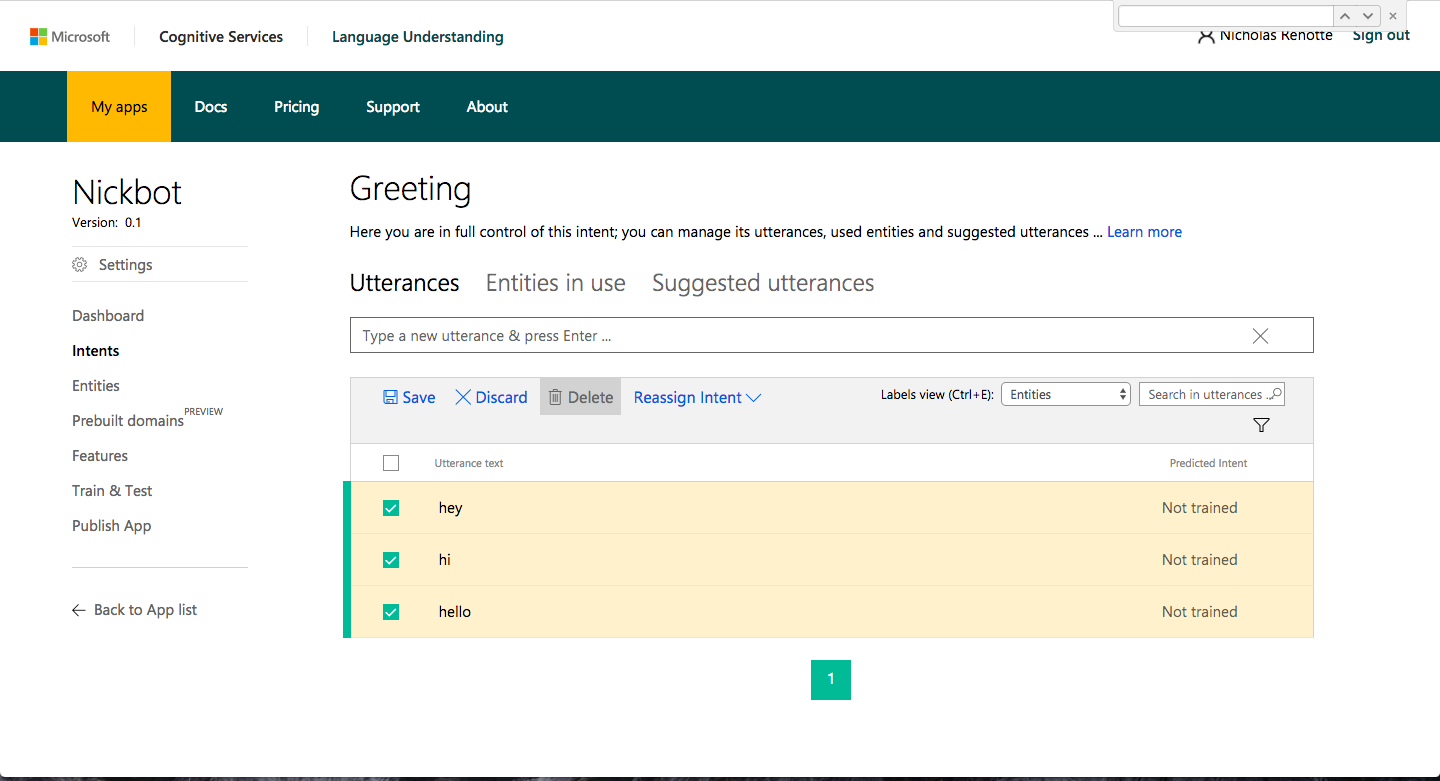1440x781 pixels.
Task: Switch to the Utterances tab
Action: pos(404,283)
